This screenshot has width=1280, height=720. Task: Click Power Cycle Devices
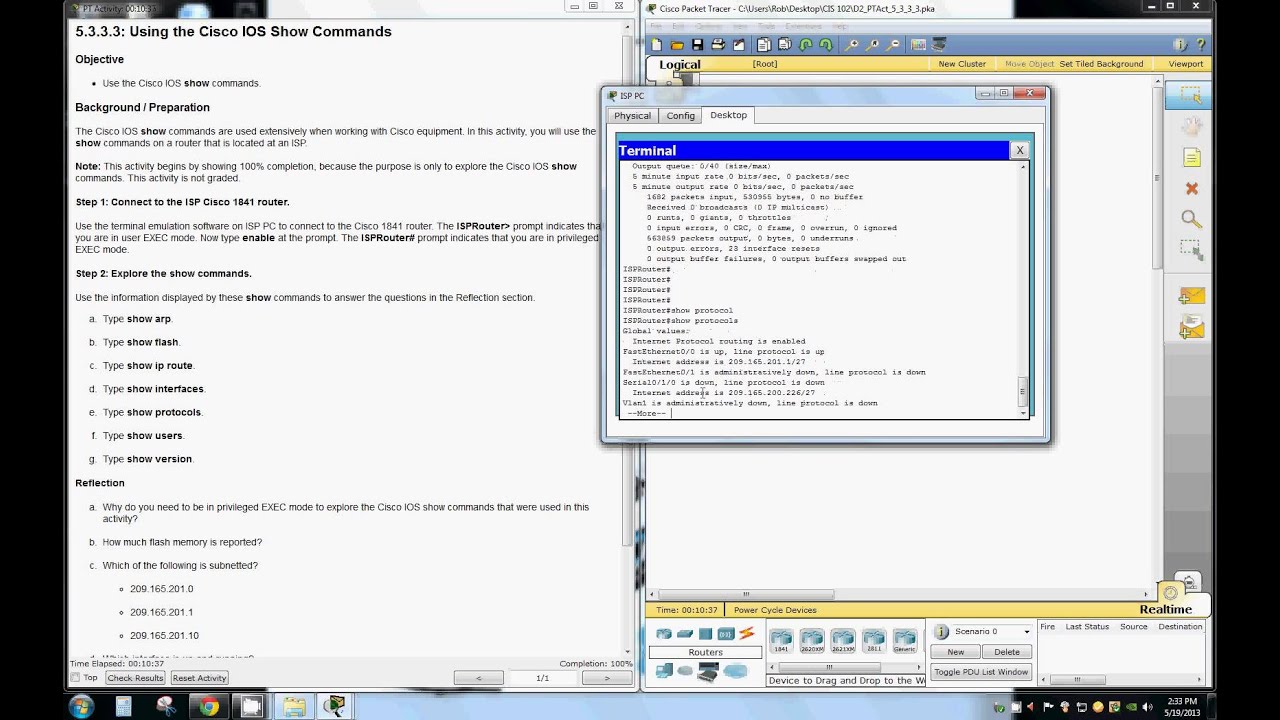click(775, 610)
